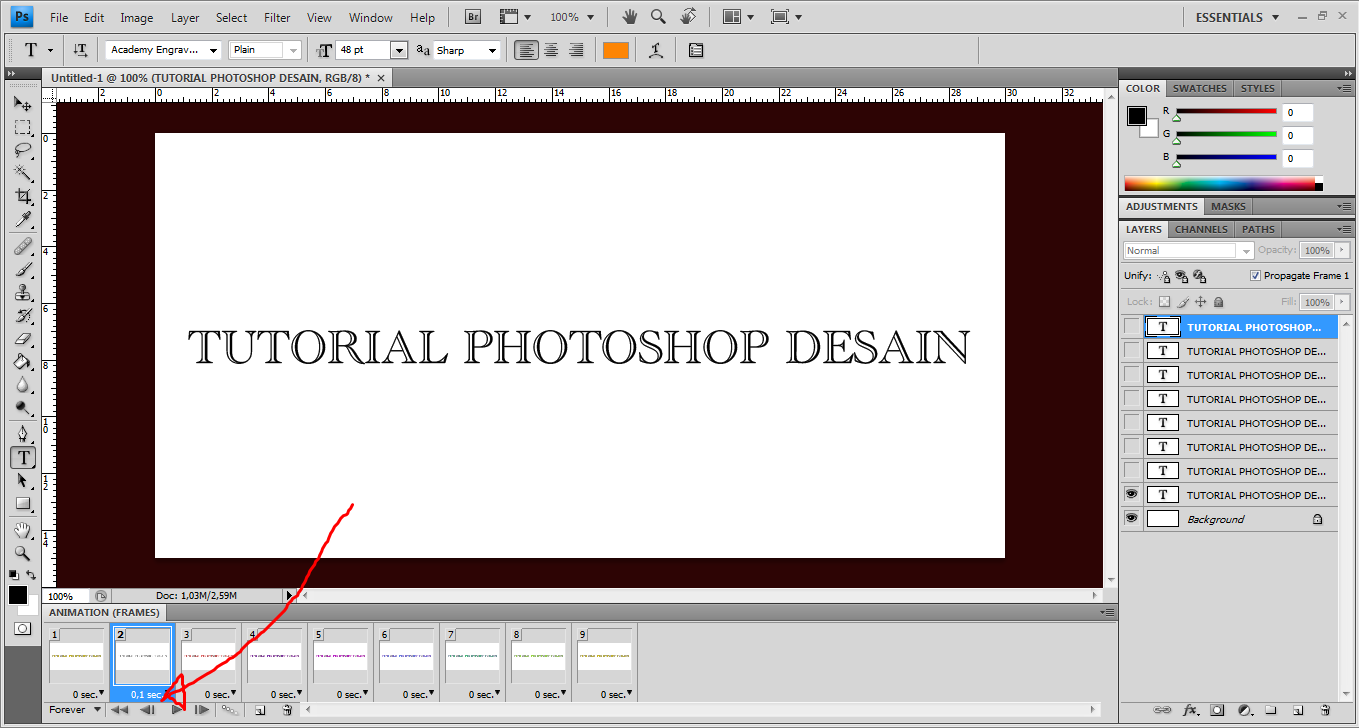Select the Rotate View tool in application bar

tap(687, 17)
